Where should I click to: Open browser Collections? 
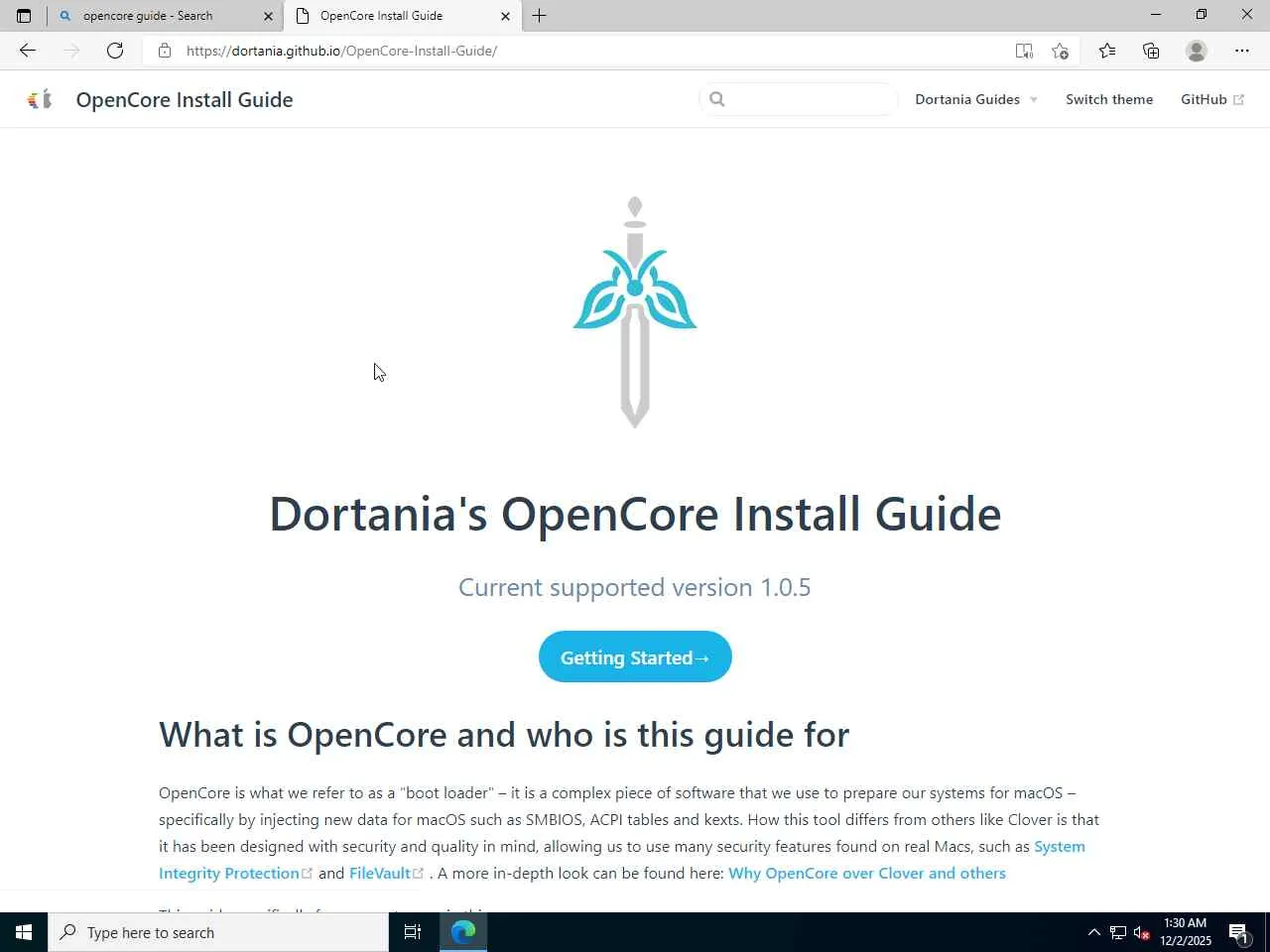(1151, 51)
